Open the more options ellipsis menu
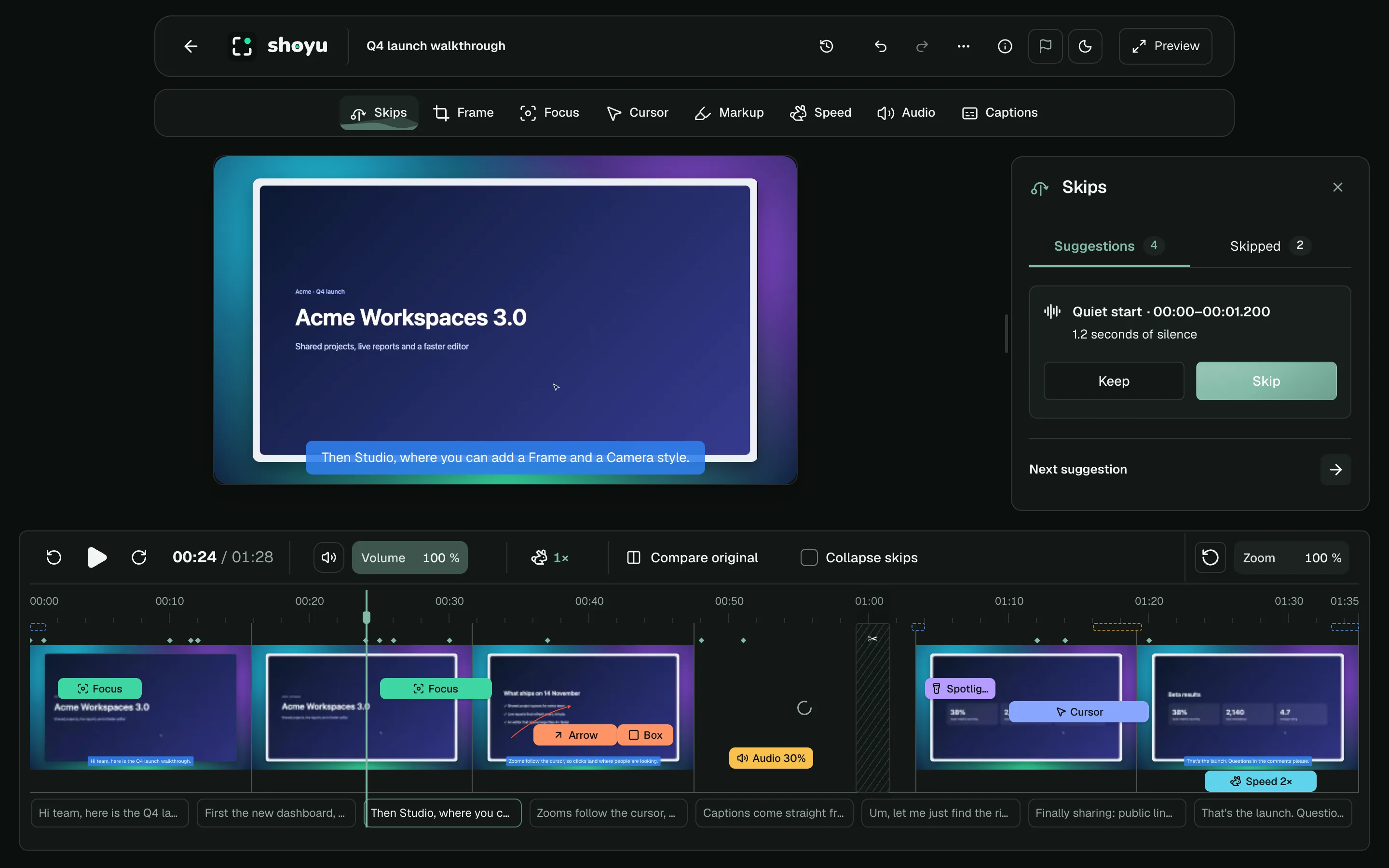Screen dimensions: 1389x868 click(963, 46)
